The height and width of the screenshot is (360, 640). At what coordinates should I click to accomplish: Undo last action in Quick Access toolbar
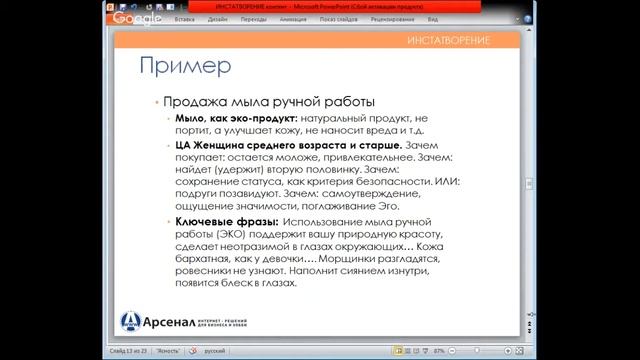click(134, 7)
